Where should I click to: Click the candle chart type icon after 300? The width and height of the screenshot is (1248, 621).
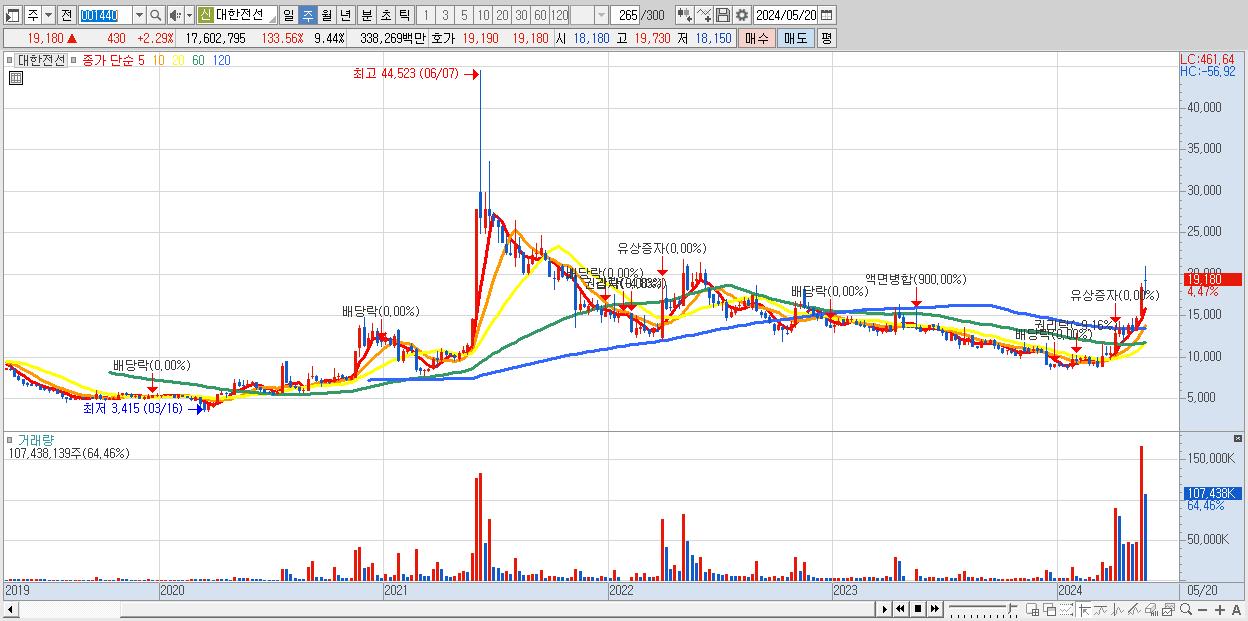(x=685, y=15)
